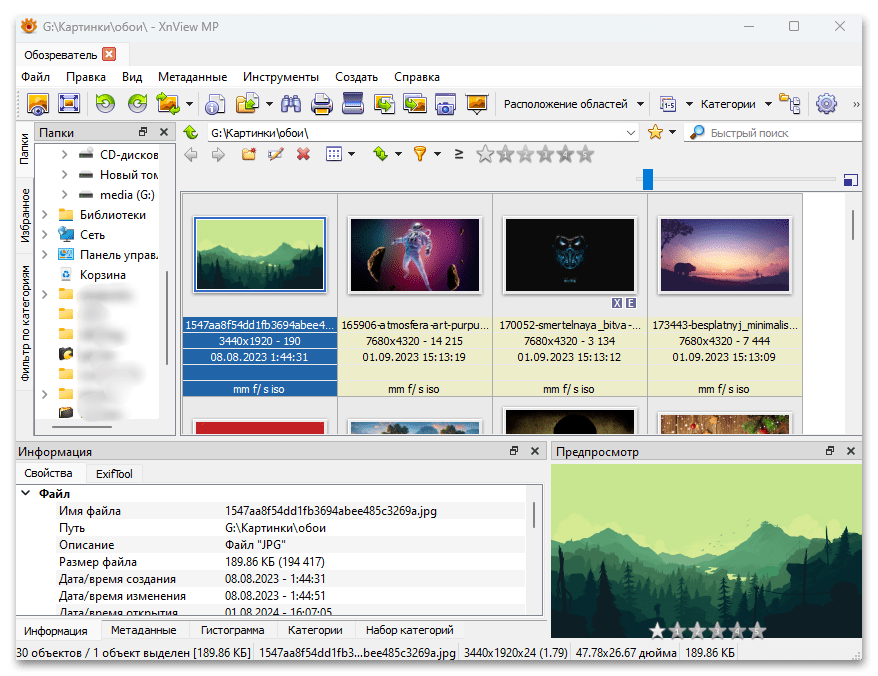Image resolution: width=878 pixels, height=676 pixels.
Task: Rotate the selected image clockwise
Action: tap(137, 103)
